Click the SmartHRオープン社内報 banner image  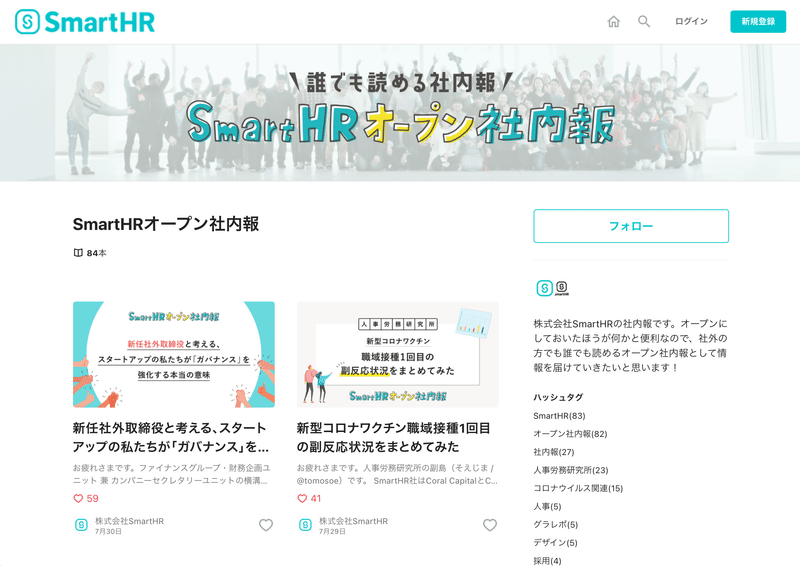tap(400, 113)
